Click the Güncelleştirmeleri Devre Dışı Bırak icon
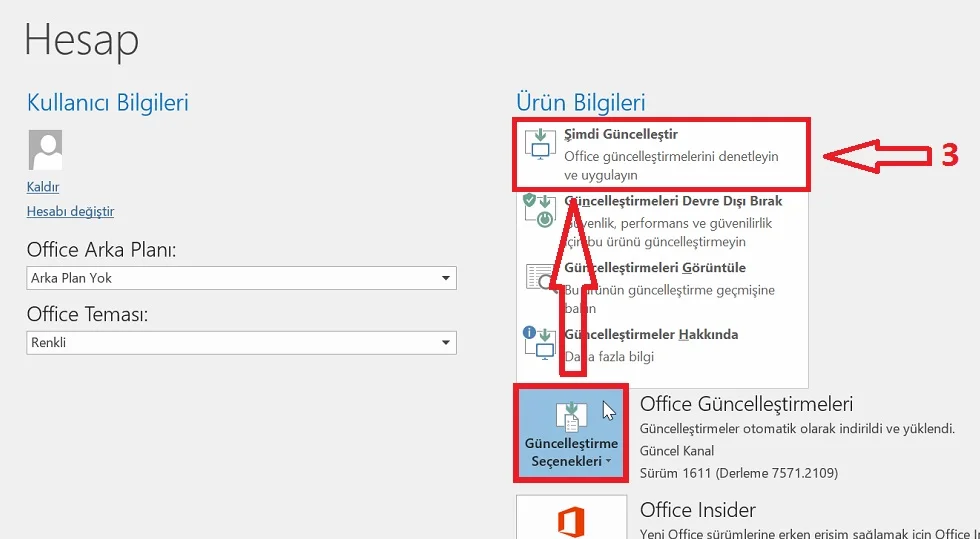The image size is (980, 539). pos(539,211)
